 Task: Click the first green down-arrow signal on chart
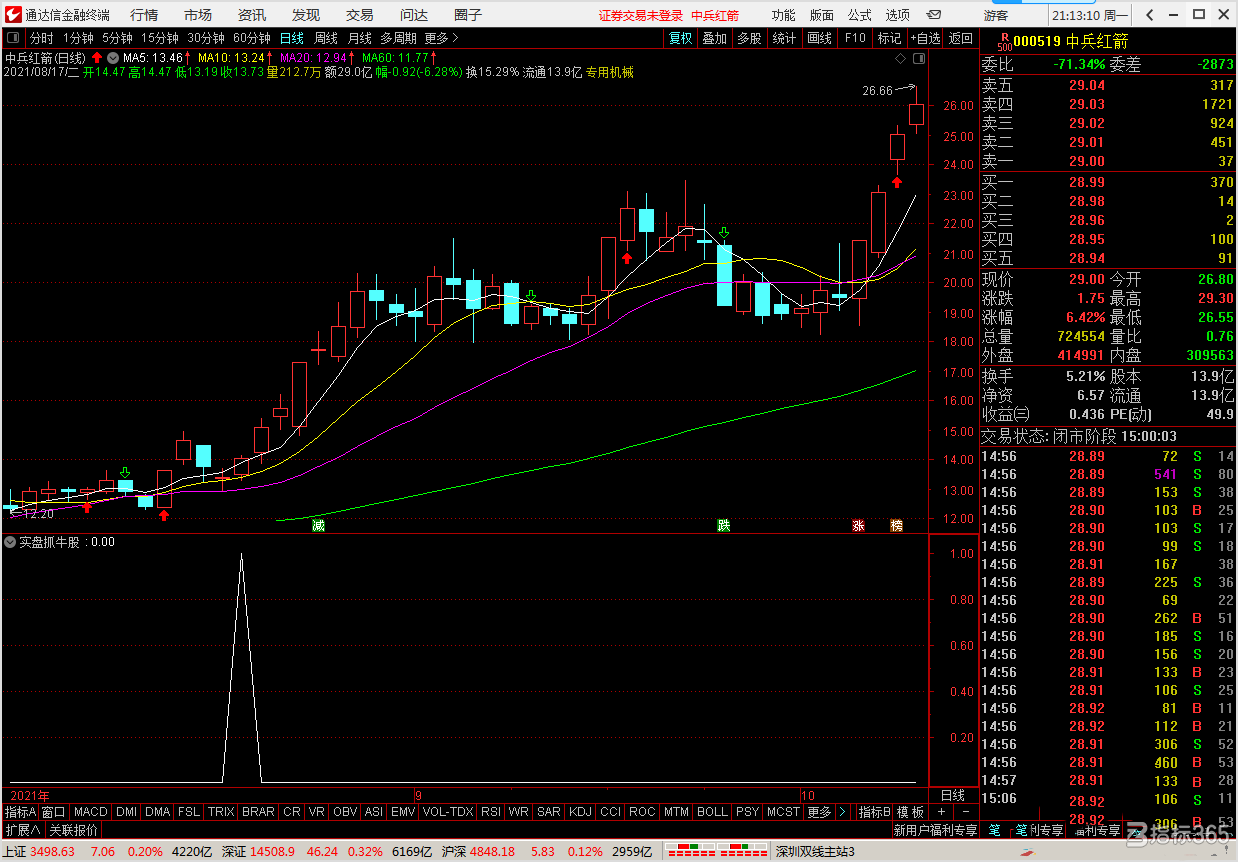(x=125, y=472)
